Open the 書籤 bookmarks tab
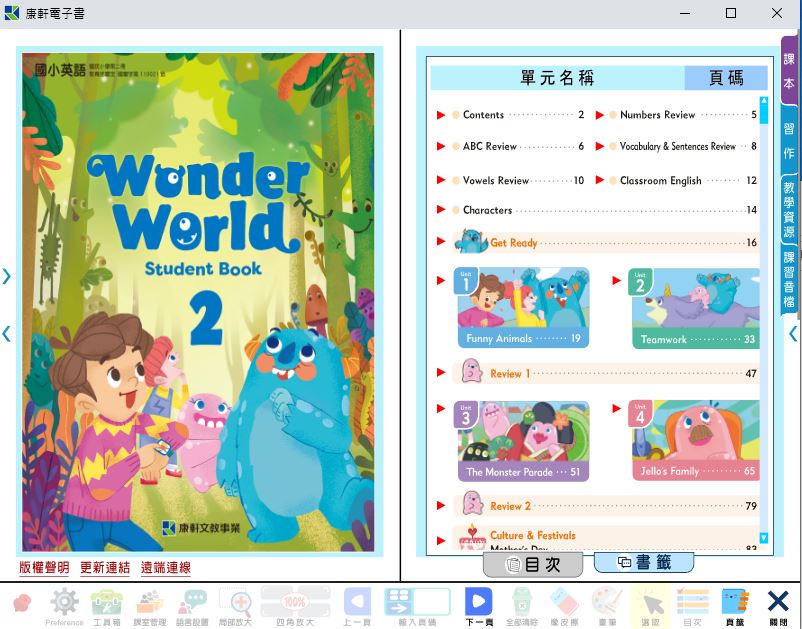The width and height of the screenshot is (802, 629). tap(644, 563)
